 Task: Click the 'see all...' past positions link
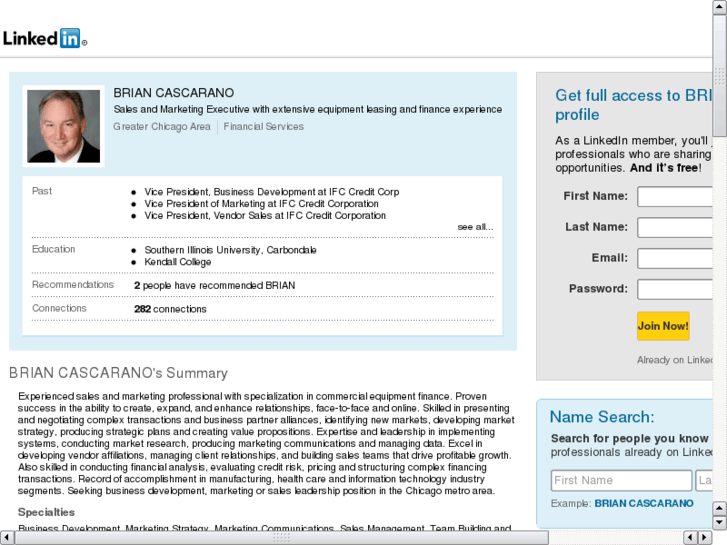click(475, 227)
